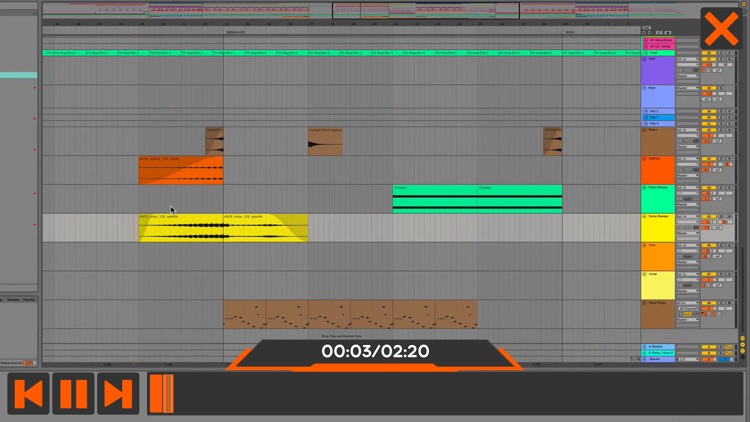Toggle the A Reverb track activator
The image size is (750, 422).
(x=709, y=347)
